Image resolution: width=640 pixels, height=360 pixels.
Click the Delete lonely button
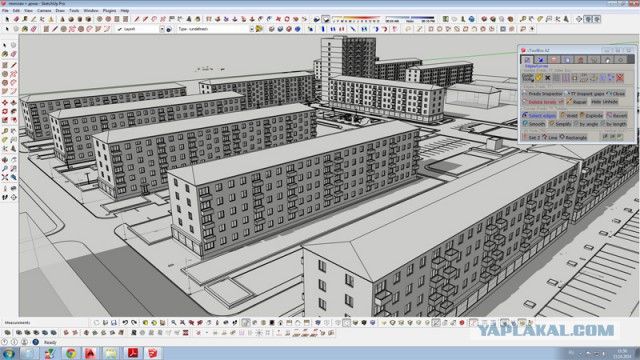pos(542,102)
